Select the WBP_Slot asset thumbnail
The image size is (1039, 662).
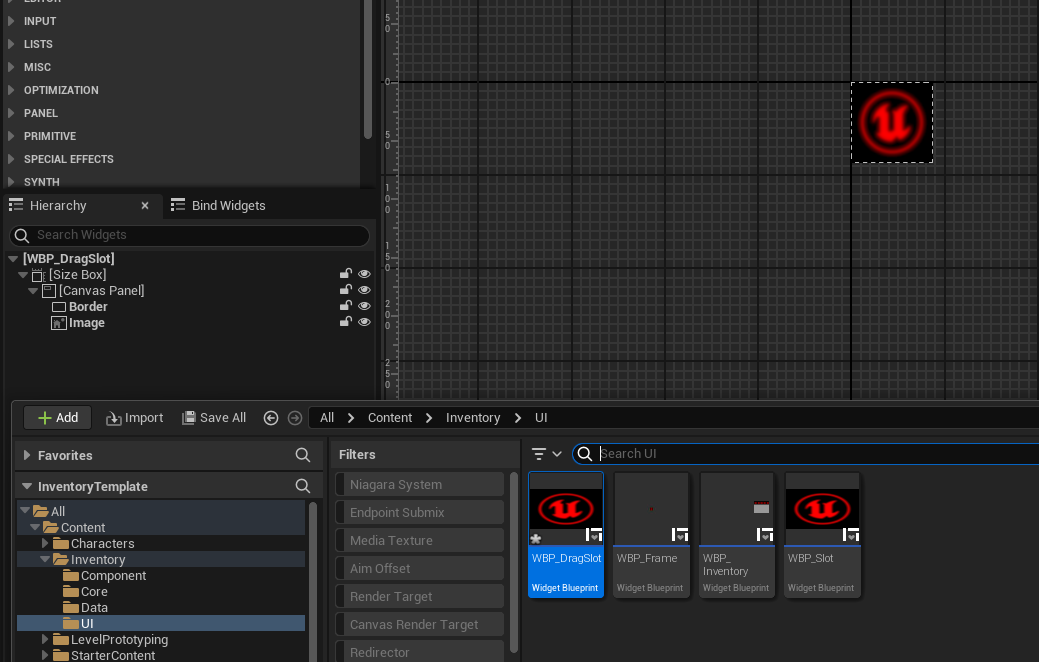tap(822, 535)
